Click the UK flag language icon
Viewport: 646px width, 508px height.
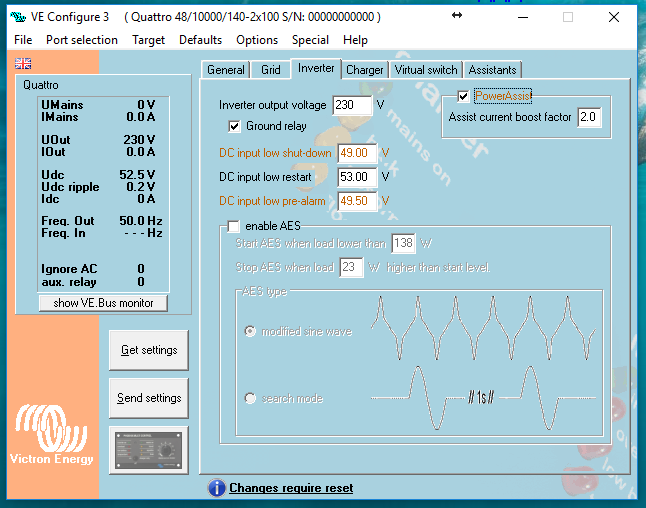click(23, 63)
